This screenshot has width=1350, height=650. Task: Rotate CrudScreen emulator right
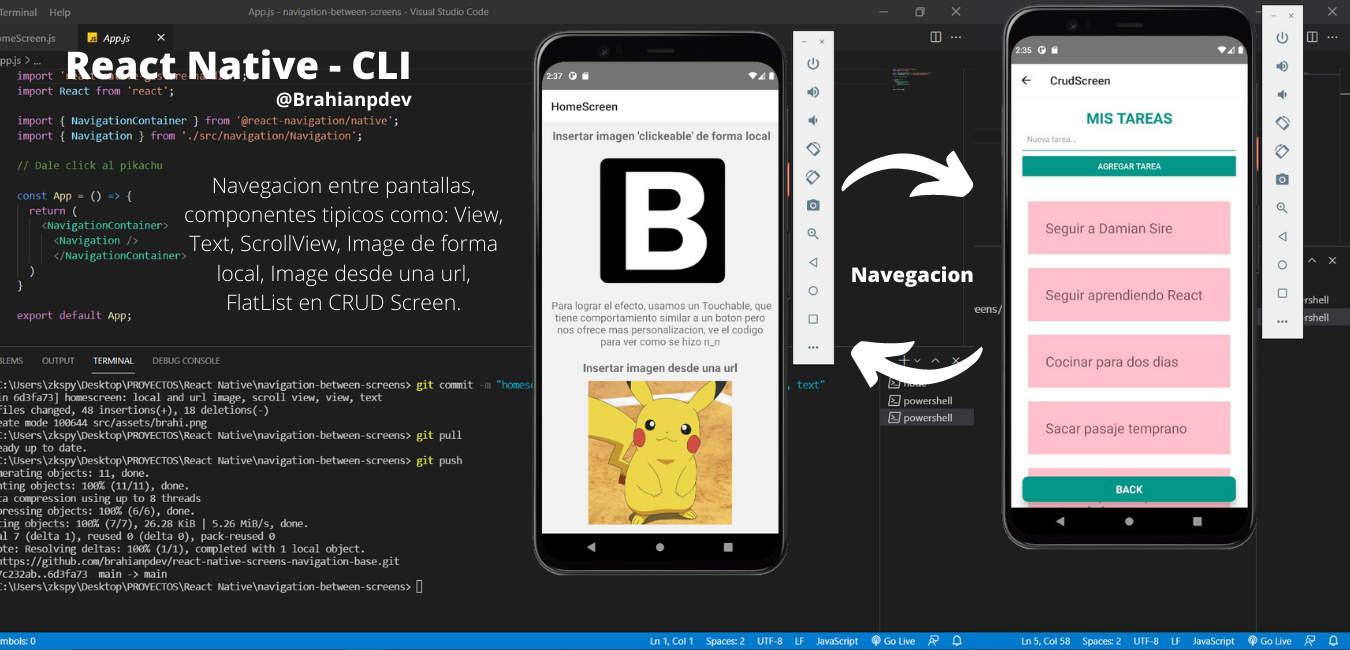[1282, 151]
